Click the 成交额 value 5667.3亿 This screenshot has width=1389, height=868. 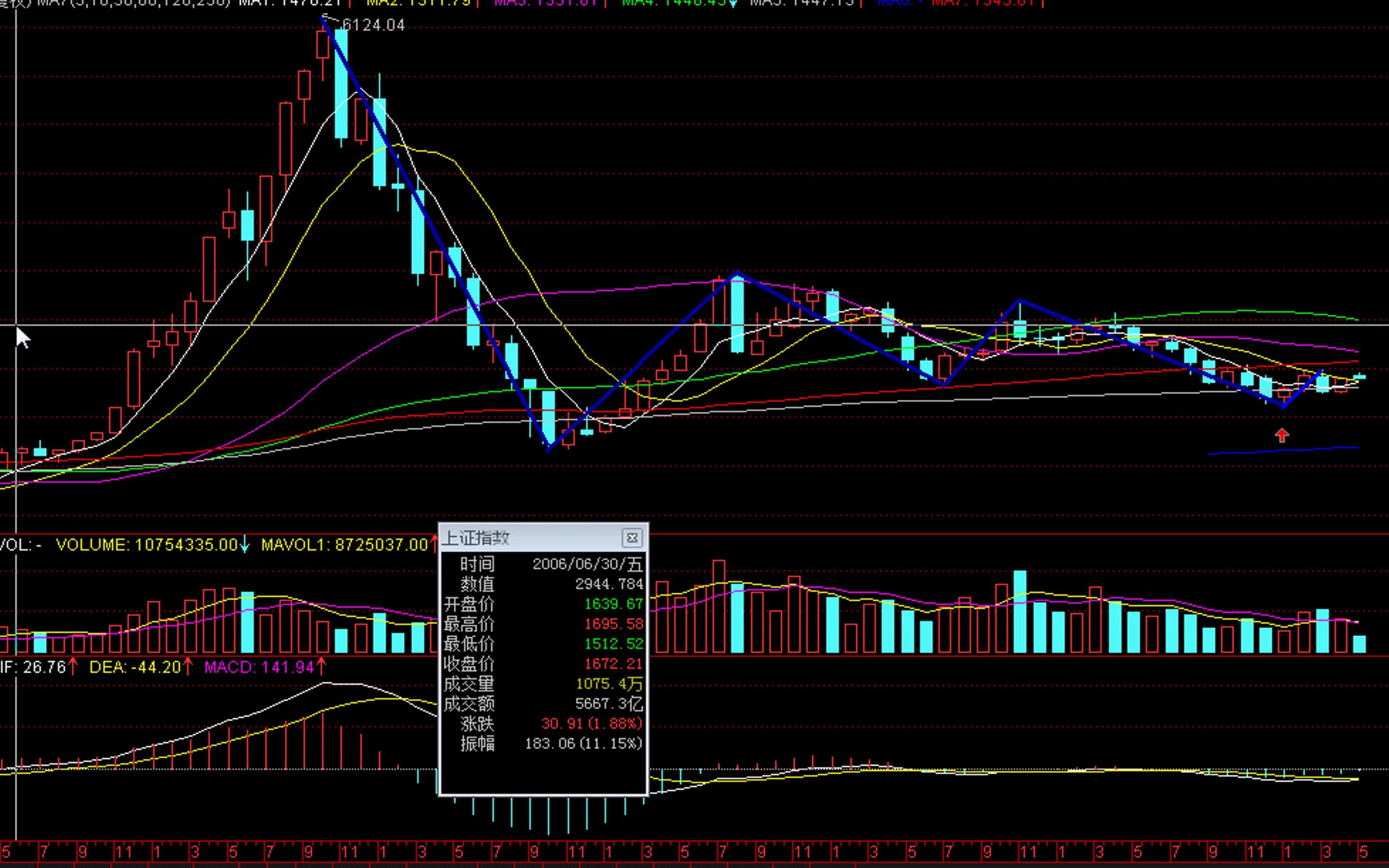(x=609, y=704)
